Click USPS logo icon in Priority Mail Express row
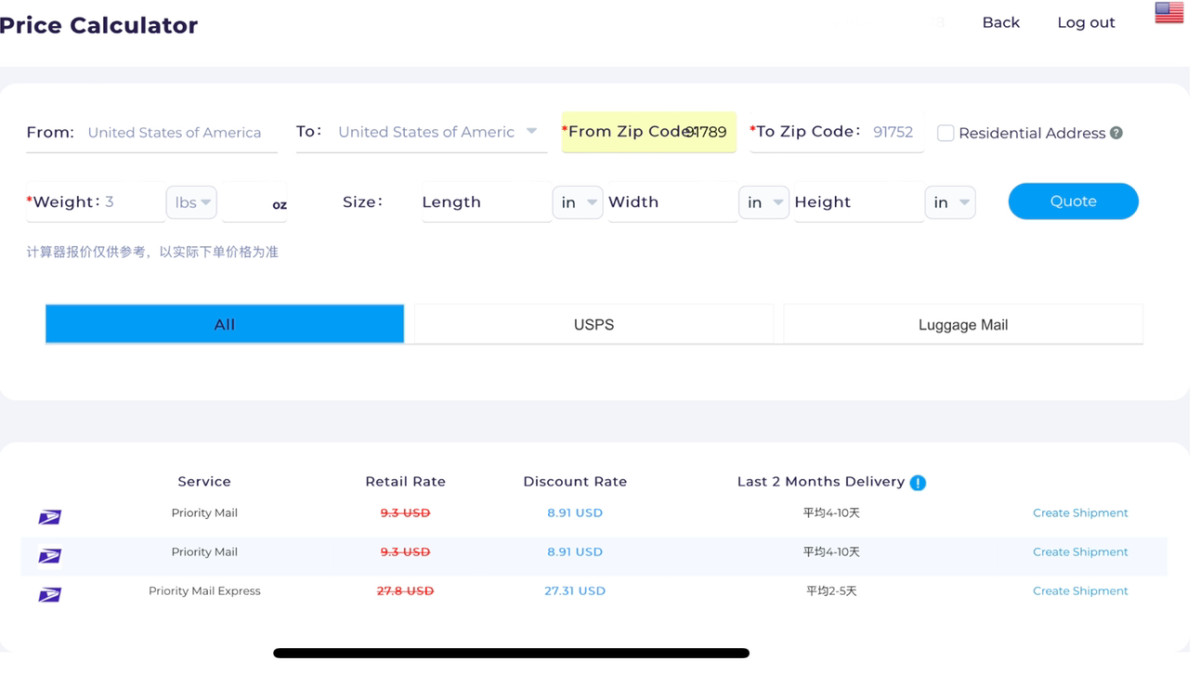Viewport: 1200px width, 674px height. point(50,595)
